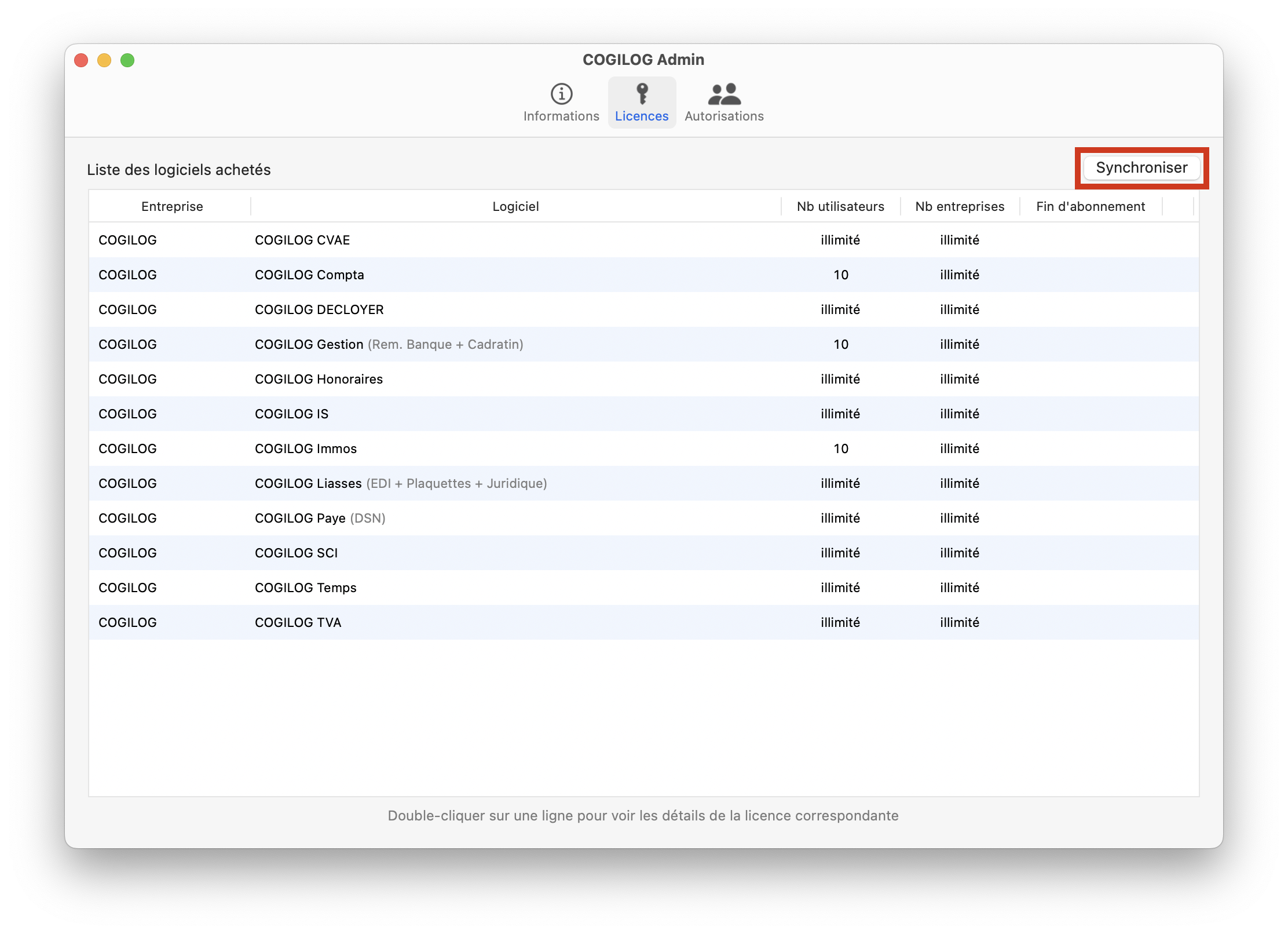This screenshot has width=1288, height=934.
Task: Select the COGILOG DECLOYER row
Action: pyautogui.click(x=643, y=309)
